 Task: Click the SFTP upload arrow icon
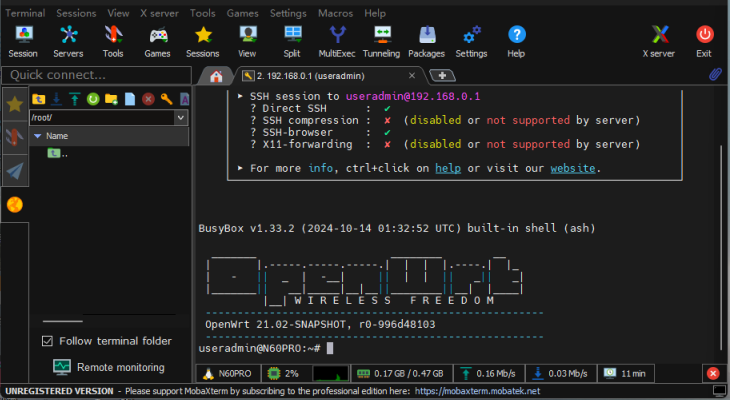[74, 99]
